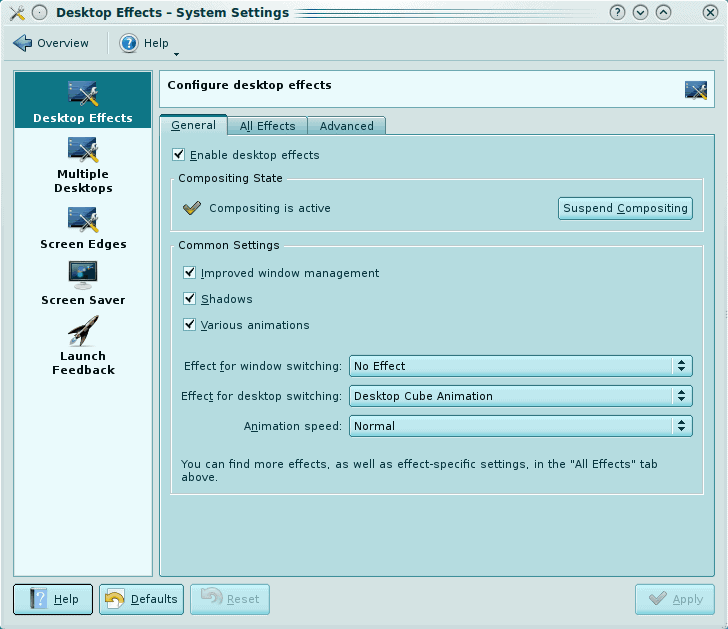Toggle Improved window management checkbox

189,272
